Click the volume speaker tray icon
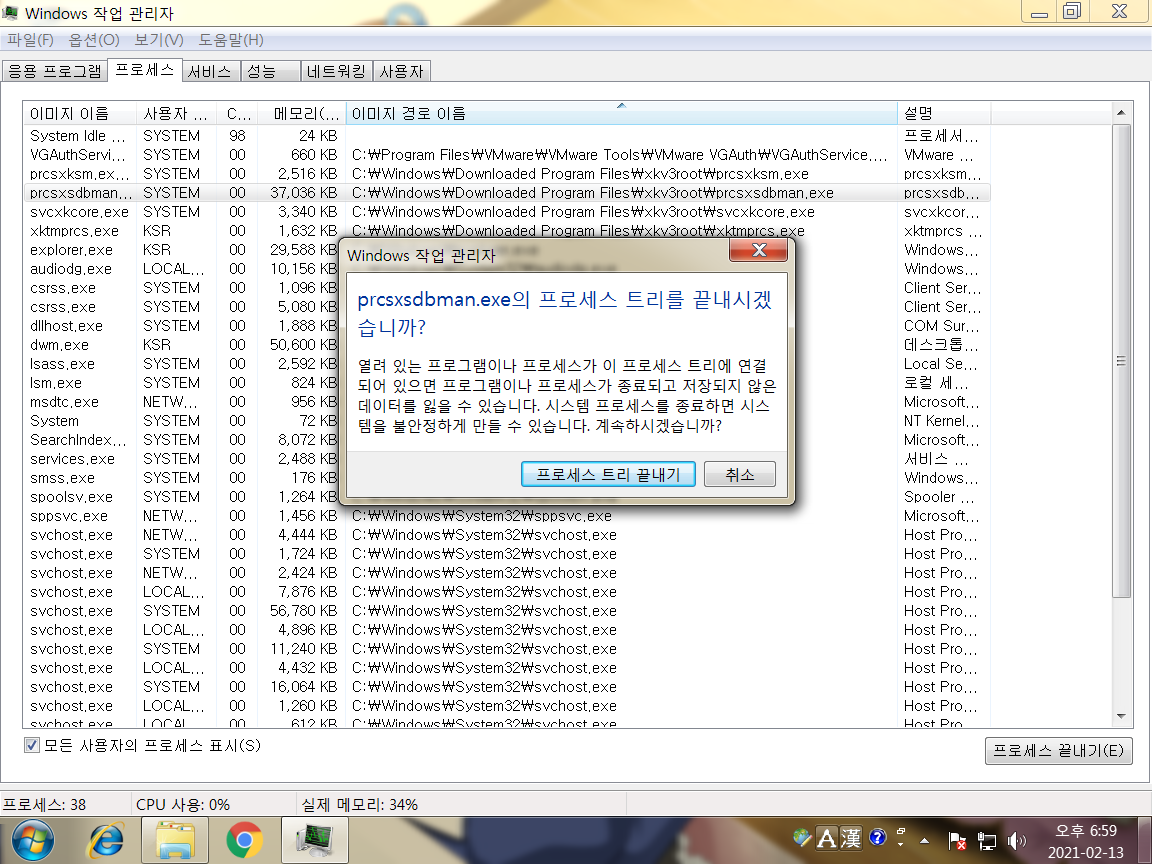 tap(1017, 840)
